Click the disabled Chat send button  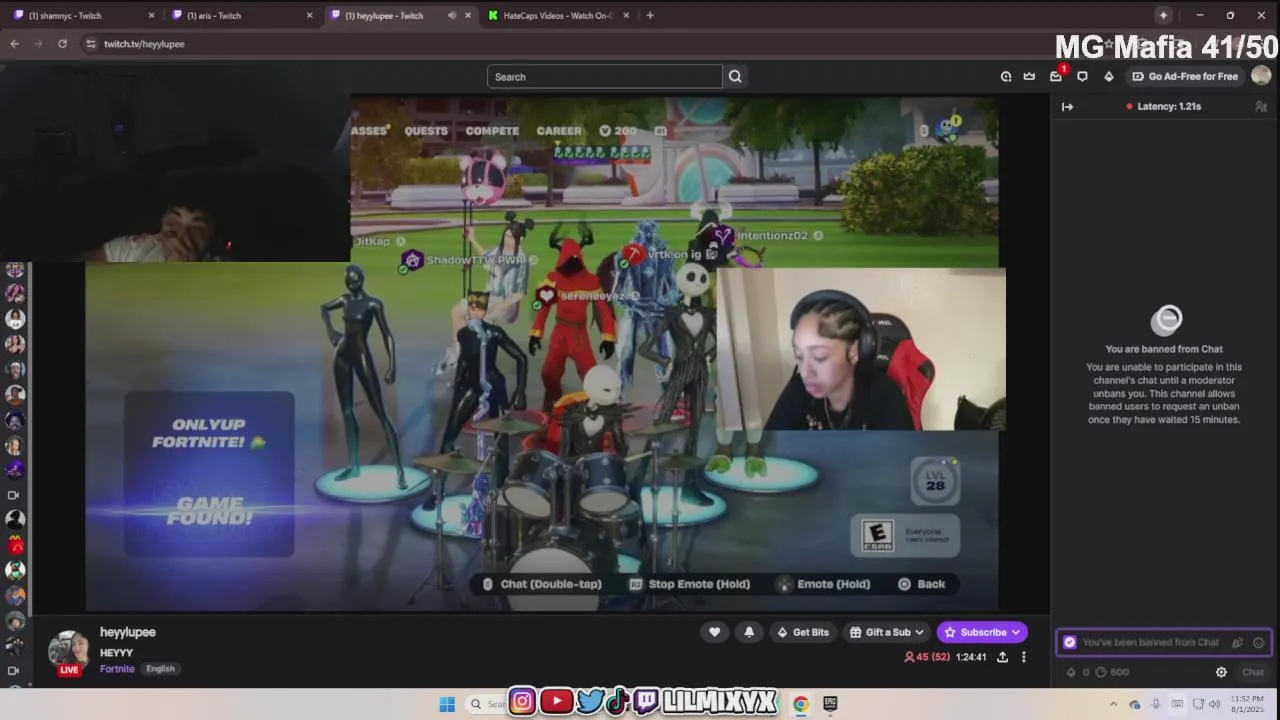click(x=1253, y=672)
